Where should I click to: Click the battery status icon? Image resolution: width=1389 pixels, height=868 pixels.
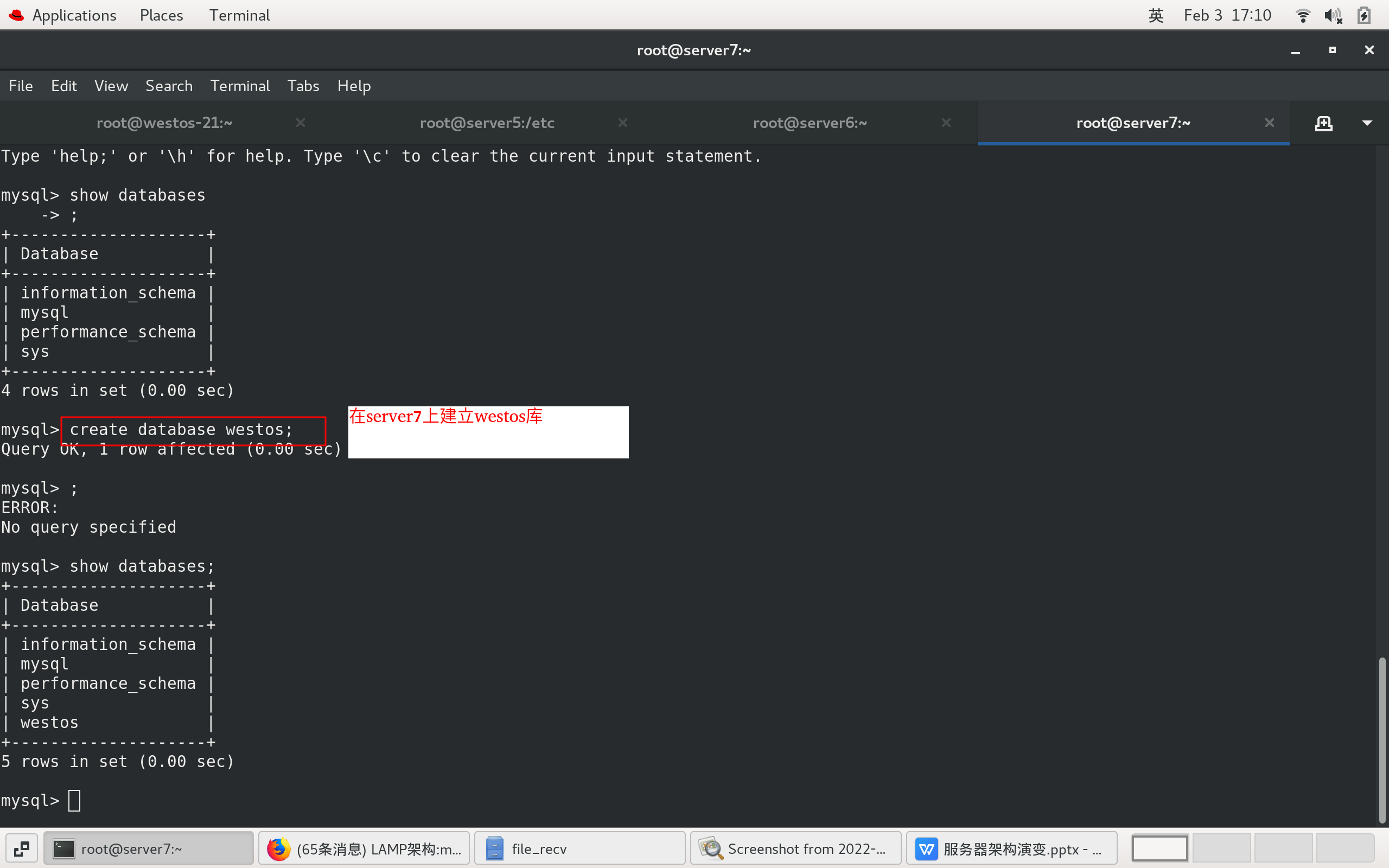[x=1365, y=15]
